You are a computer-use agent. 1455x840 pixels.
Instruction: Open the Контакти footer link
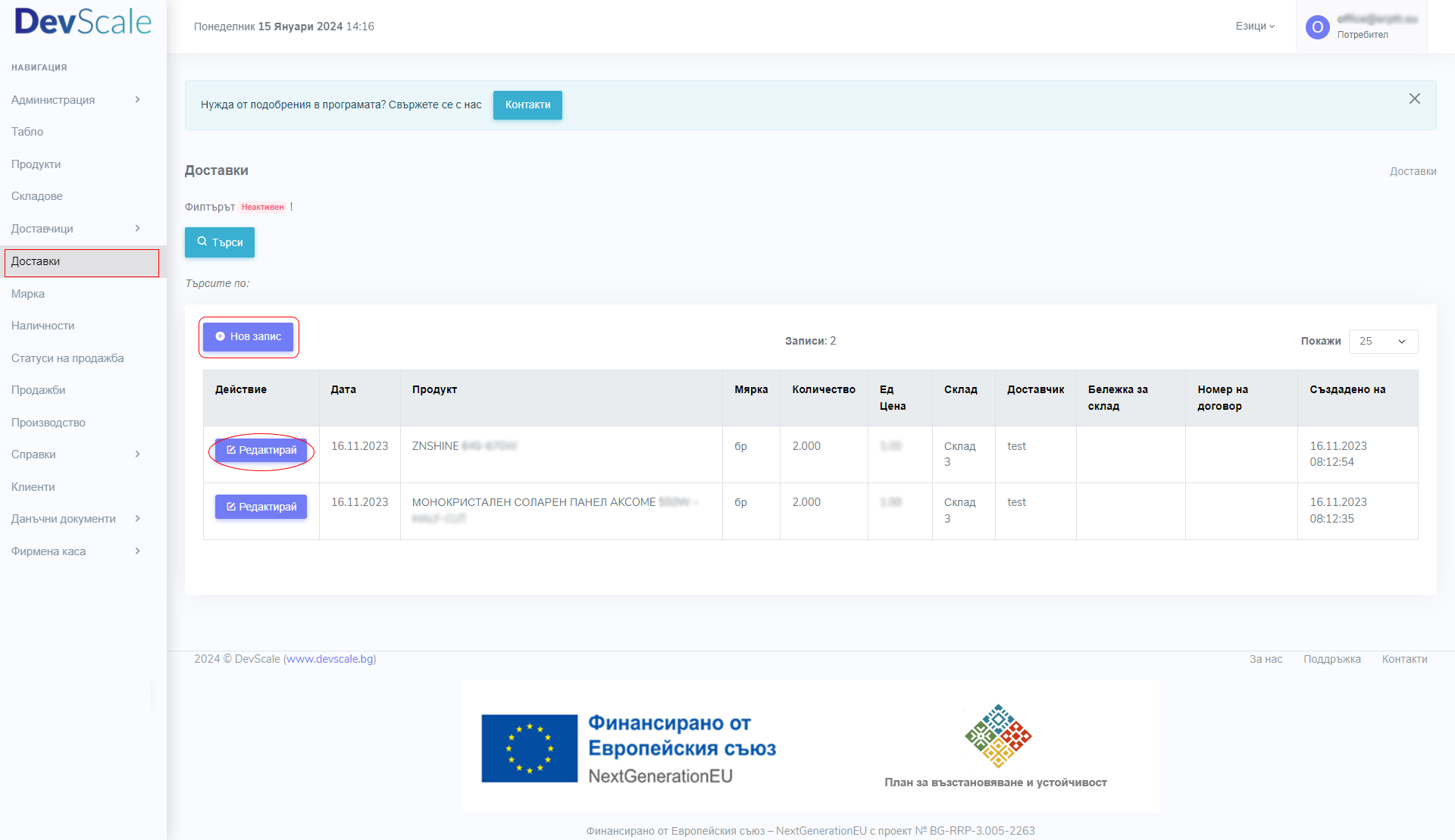[x=1404, y=659]
